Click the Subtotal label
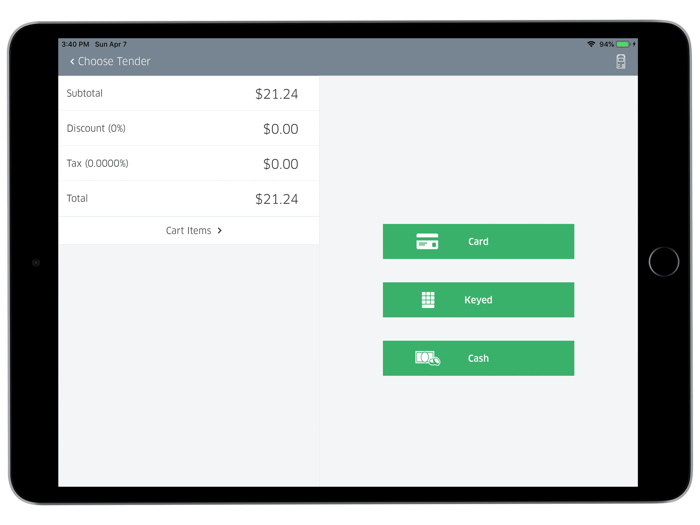This screenshot has width=700, height=525. [x=84, y=93]
